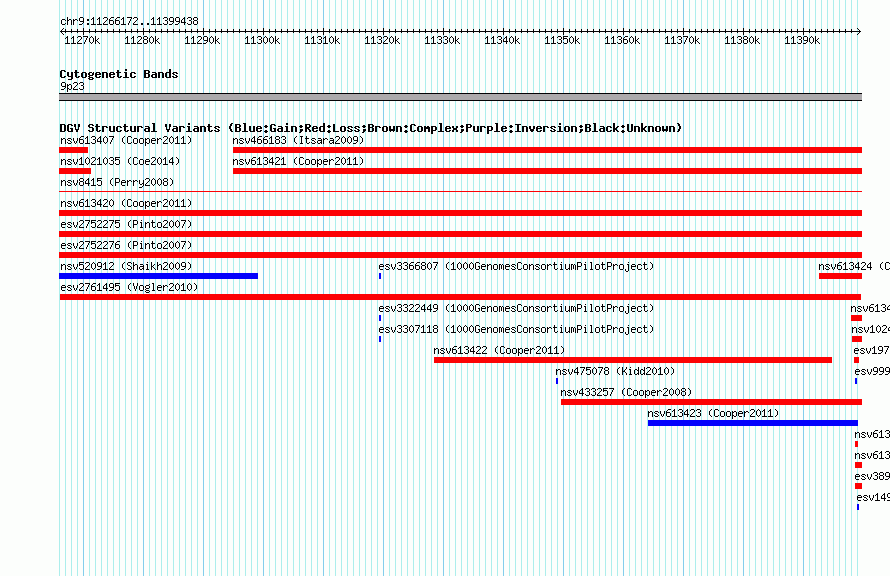The image size is (890, 576).
Task: Click the Cytogenetic Bands track title
Action: (x=119, y=74)
